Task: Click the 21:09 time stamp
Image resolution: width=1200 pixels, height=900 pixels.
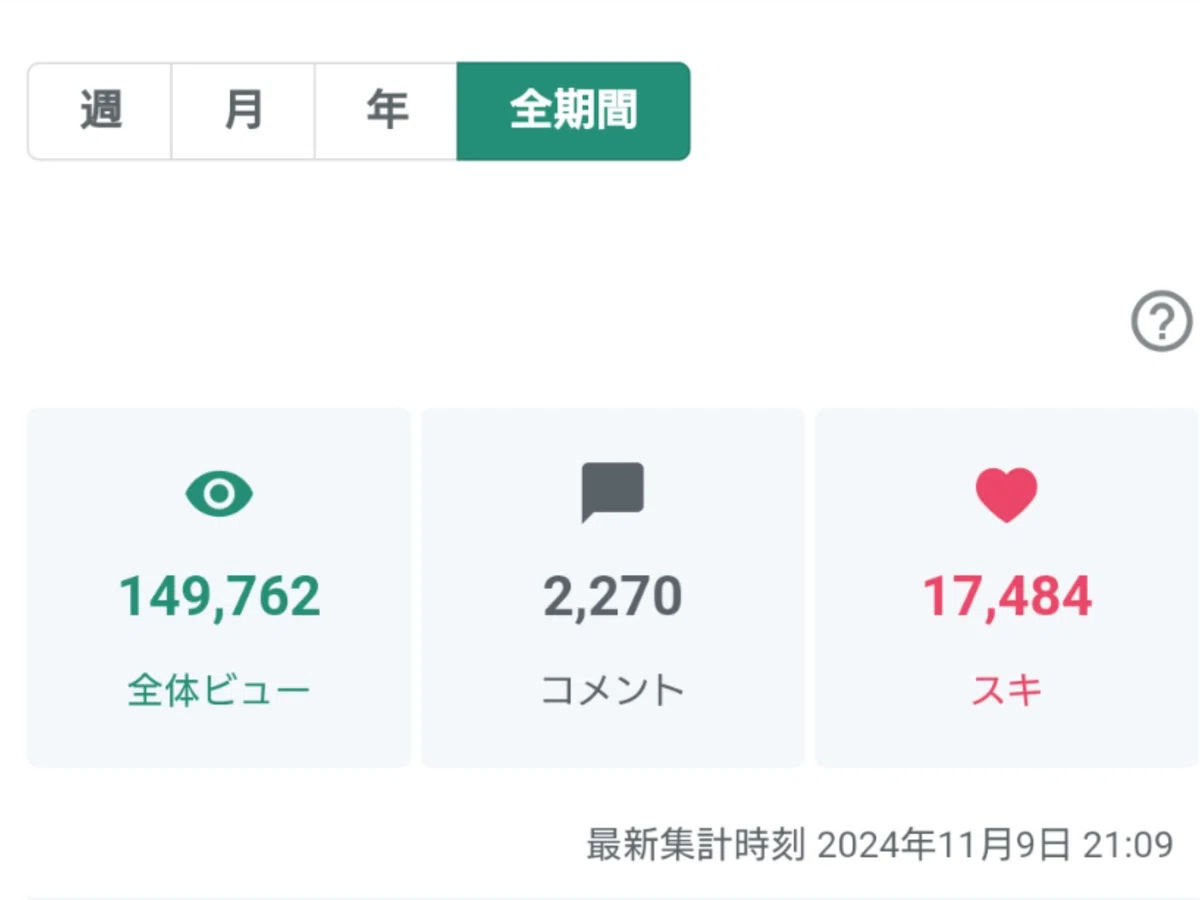Action: point(1129,845)
